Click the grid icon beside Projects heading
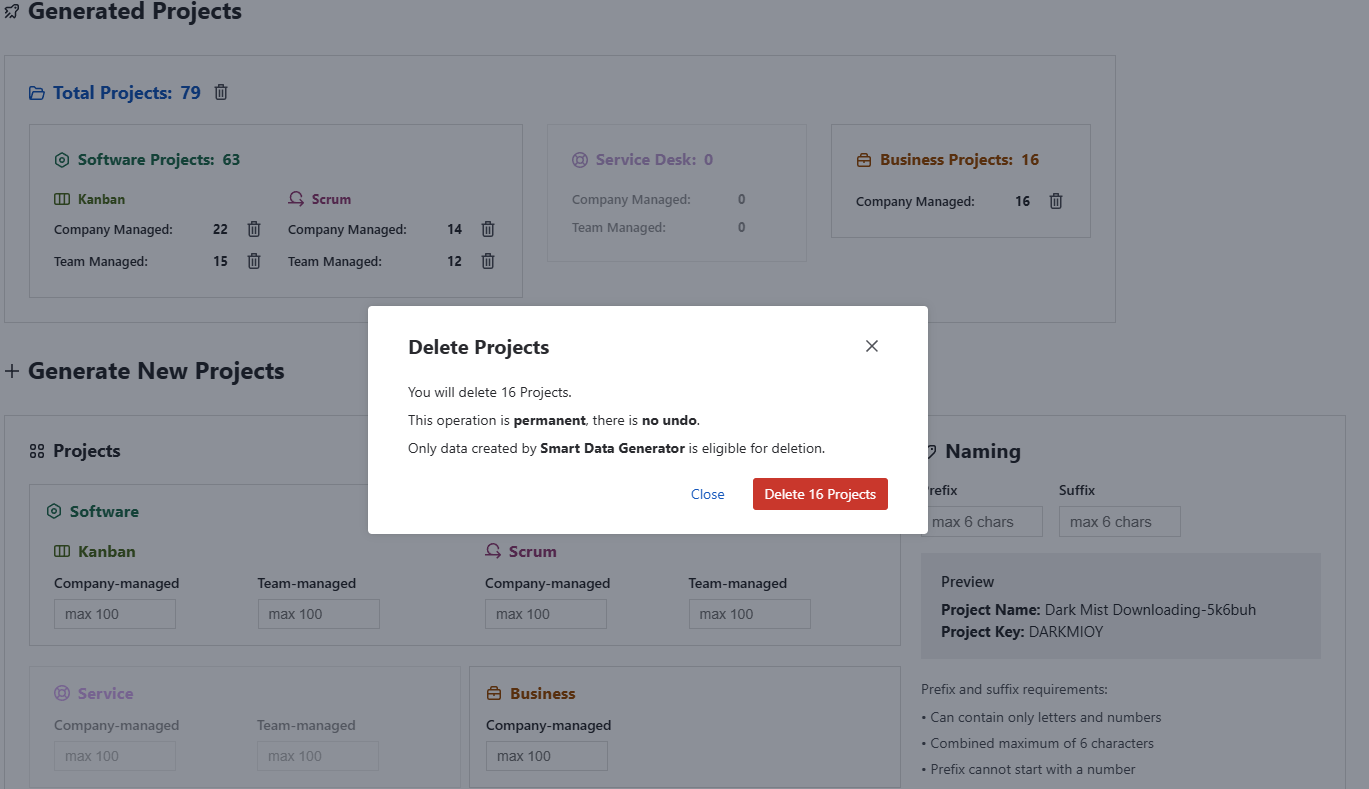This screenshot has width=1369, height=789. pyautogui.click(x=38, y=451)
